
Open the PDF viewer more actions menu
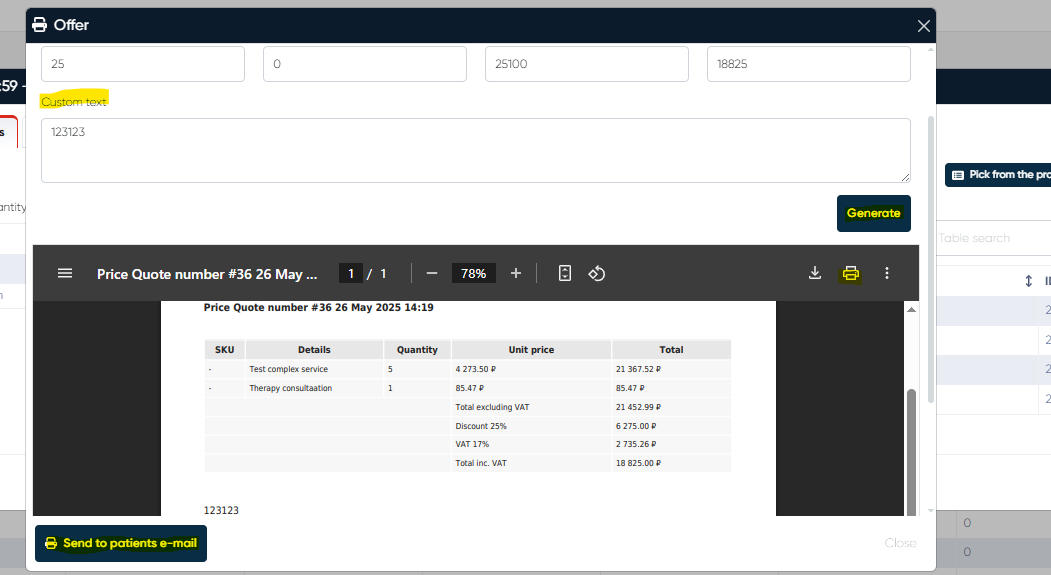tap(886, 273)
